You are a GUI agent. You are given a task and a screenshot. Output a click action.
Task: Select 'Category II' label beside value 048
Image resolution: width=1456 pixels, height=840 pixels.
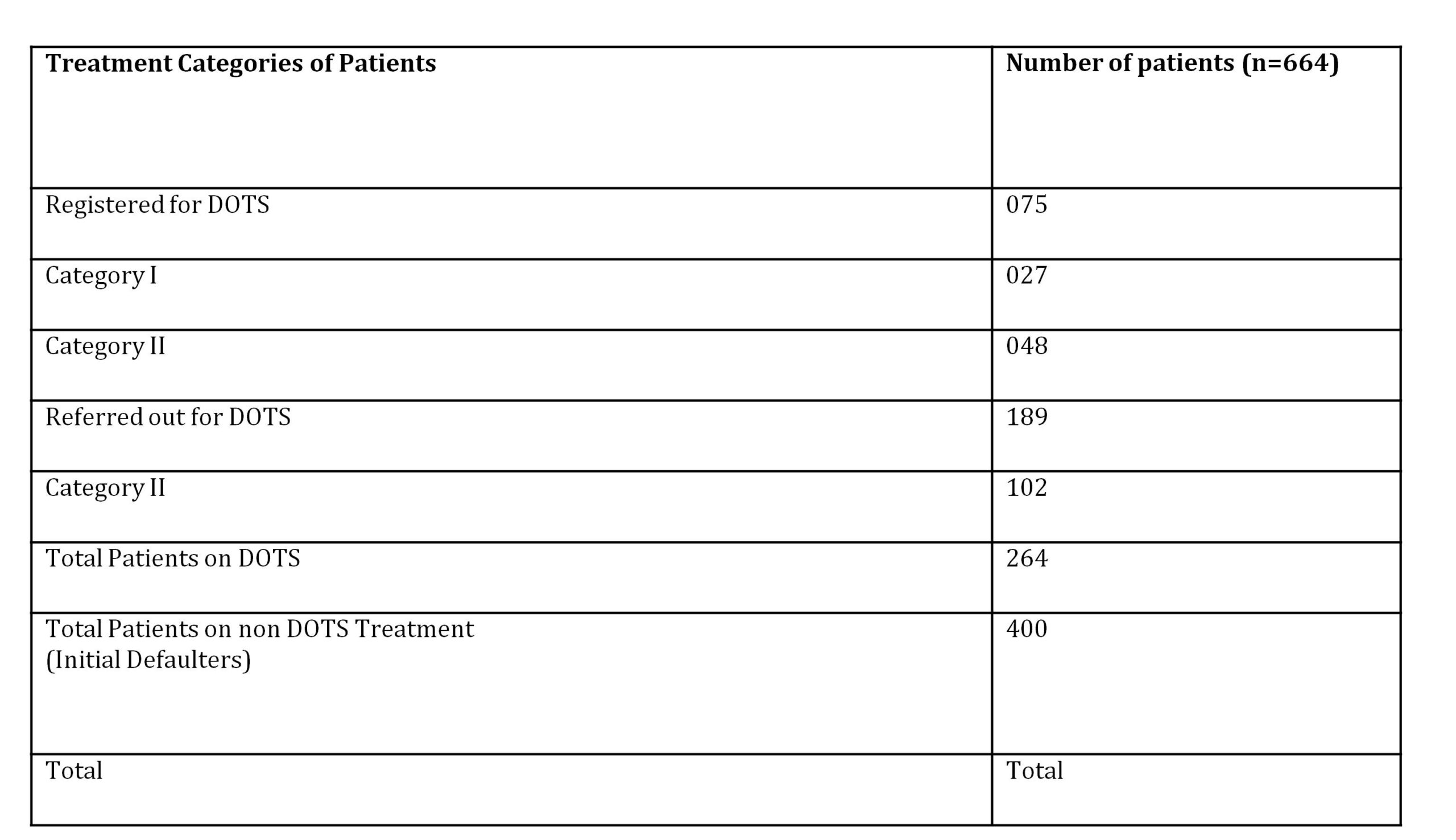coord(105,346)
